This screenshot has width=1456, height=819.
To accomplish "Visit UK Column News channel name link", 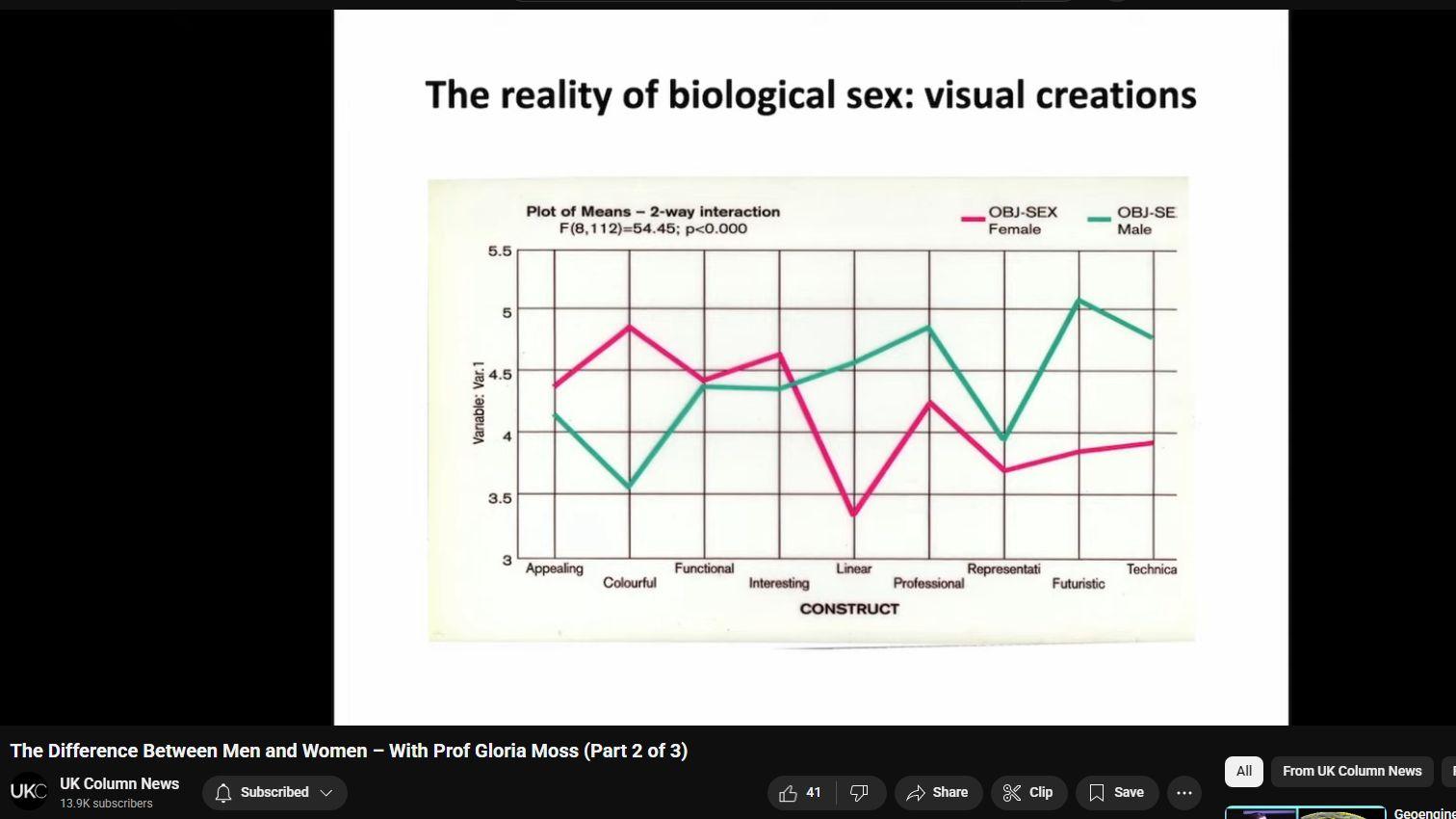I will [x=119, y=784].
